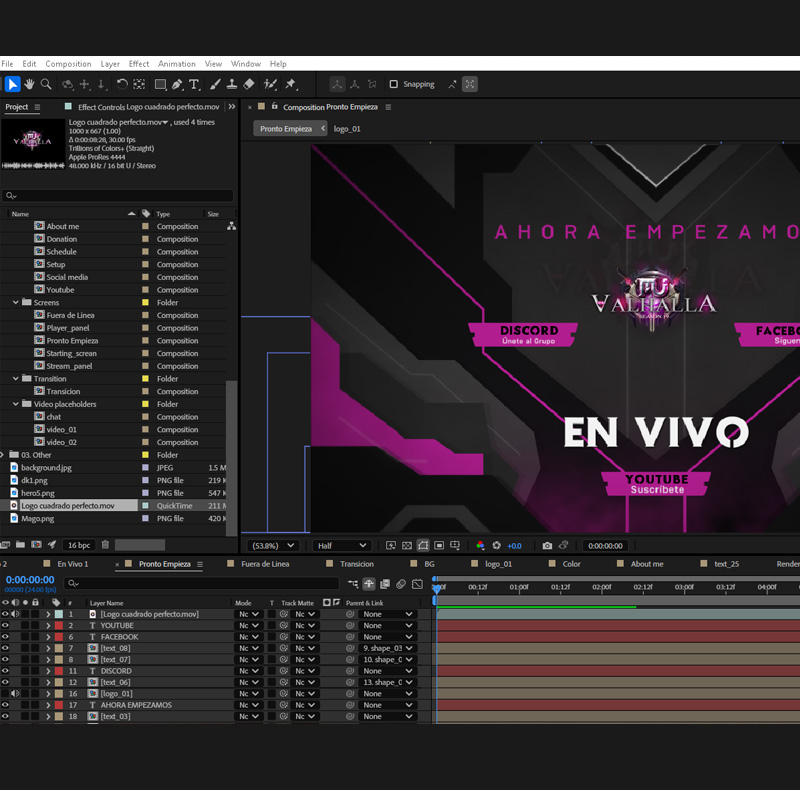Select the Horizontal Type tool
Viewport: 800px width, 790px height.
point(194,84)
